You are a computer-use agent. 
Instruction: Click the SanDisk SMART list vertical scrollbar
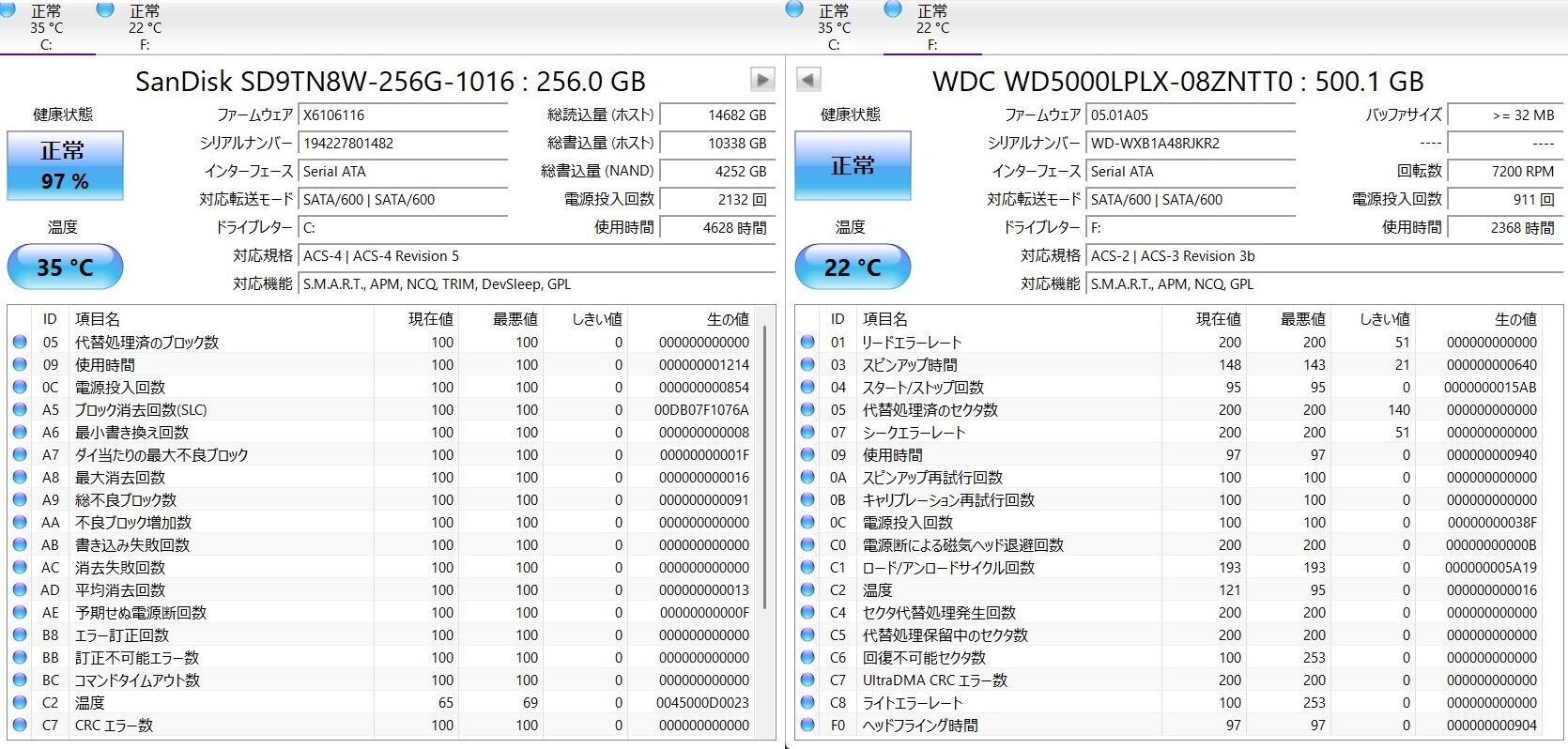tap(767, 469)
